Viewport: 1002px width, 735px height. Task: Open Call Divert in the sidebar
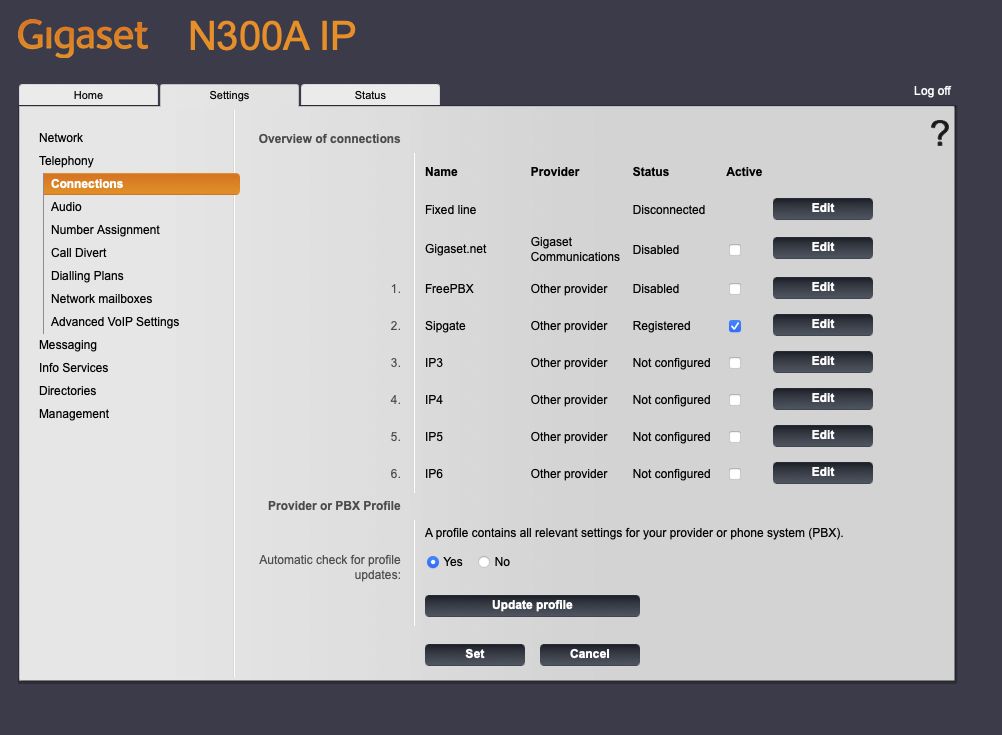[79, 253]
